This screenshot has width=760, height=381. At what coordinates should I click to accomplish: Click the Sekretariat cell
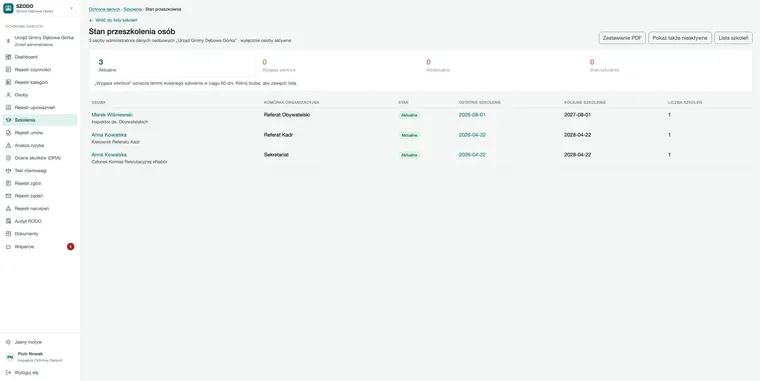(x=276, y=155)
